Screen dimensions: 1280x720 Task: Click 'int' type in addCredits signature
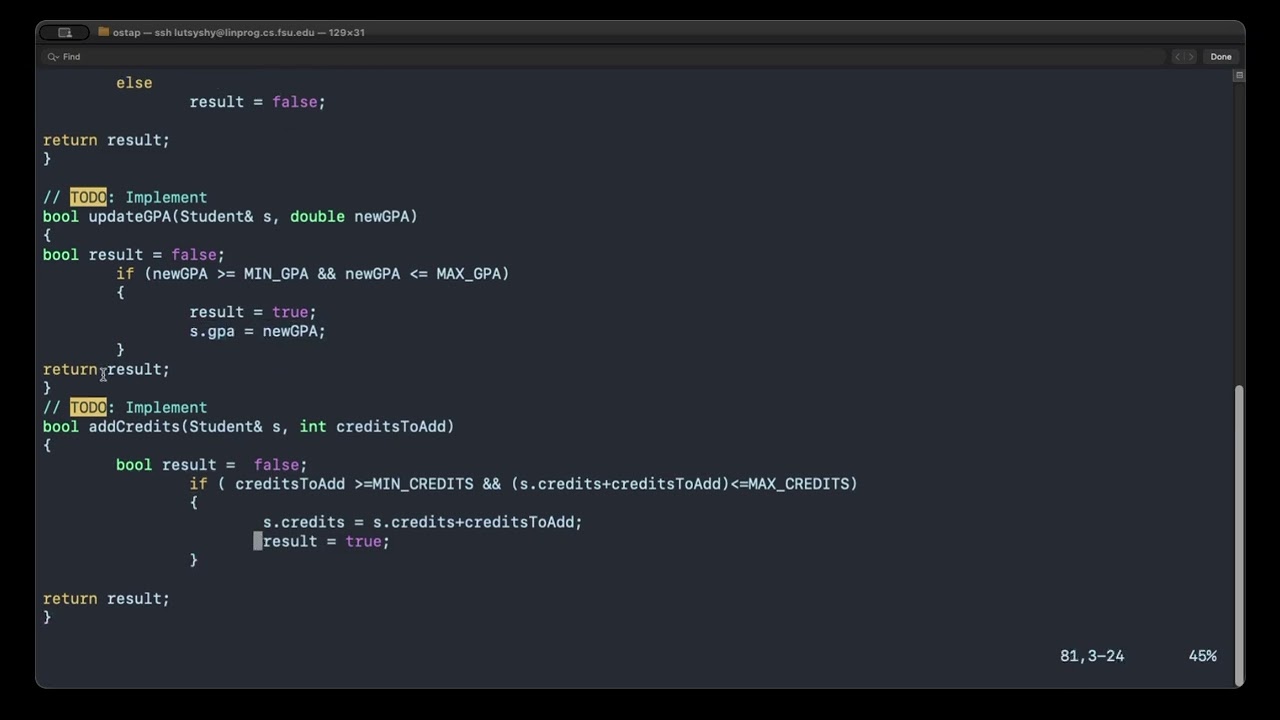313,426
